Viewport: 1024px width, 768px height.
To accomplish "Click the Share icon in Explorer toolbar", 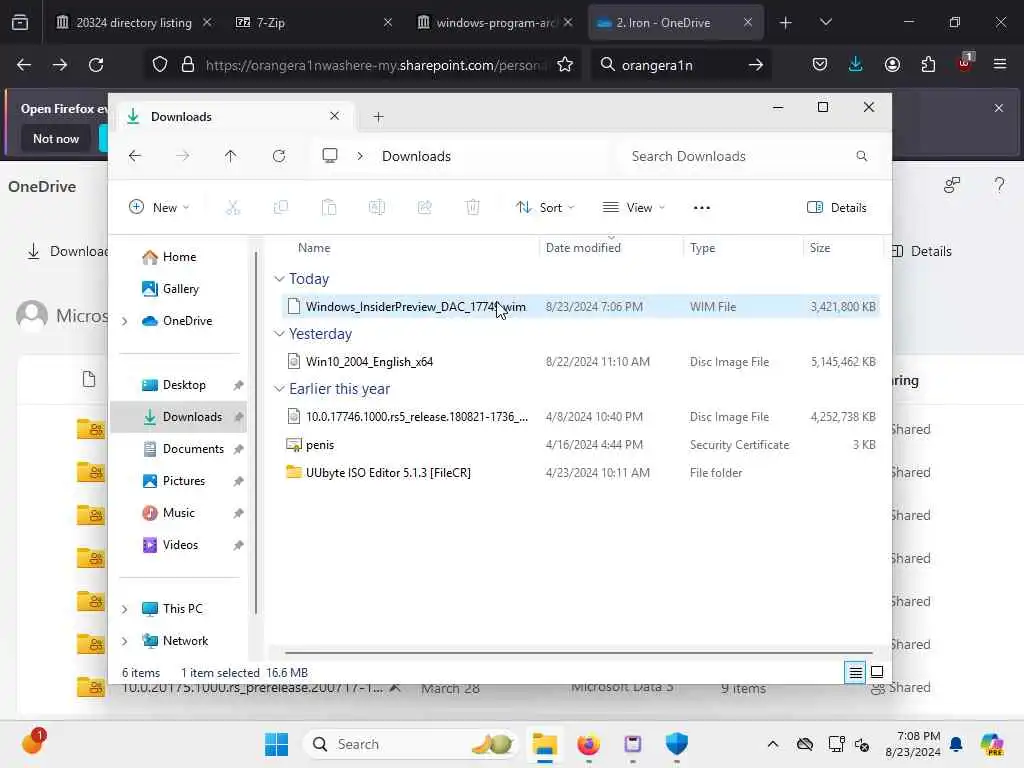I will [424, 208].
